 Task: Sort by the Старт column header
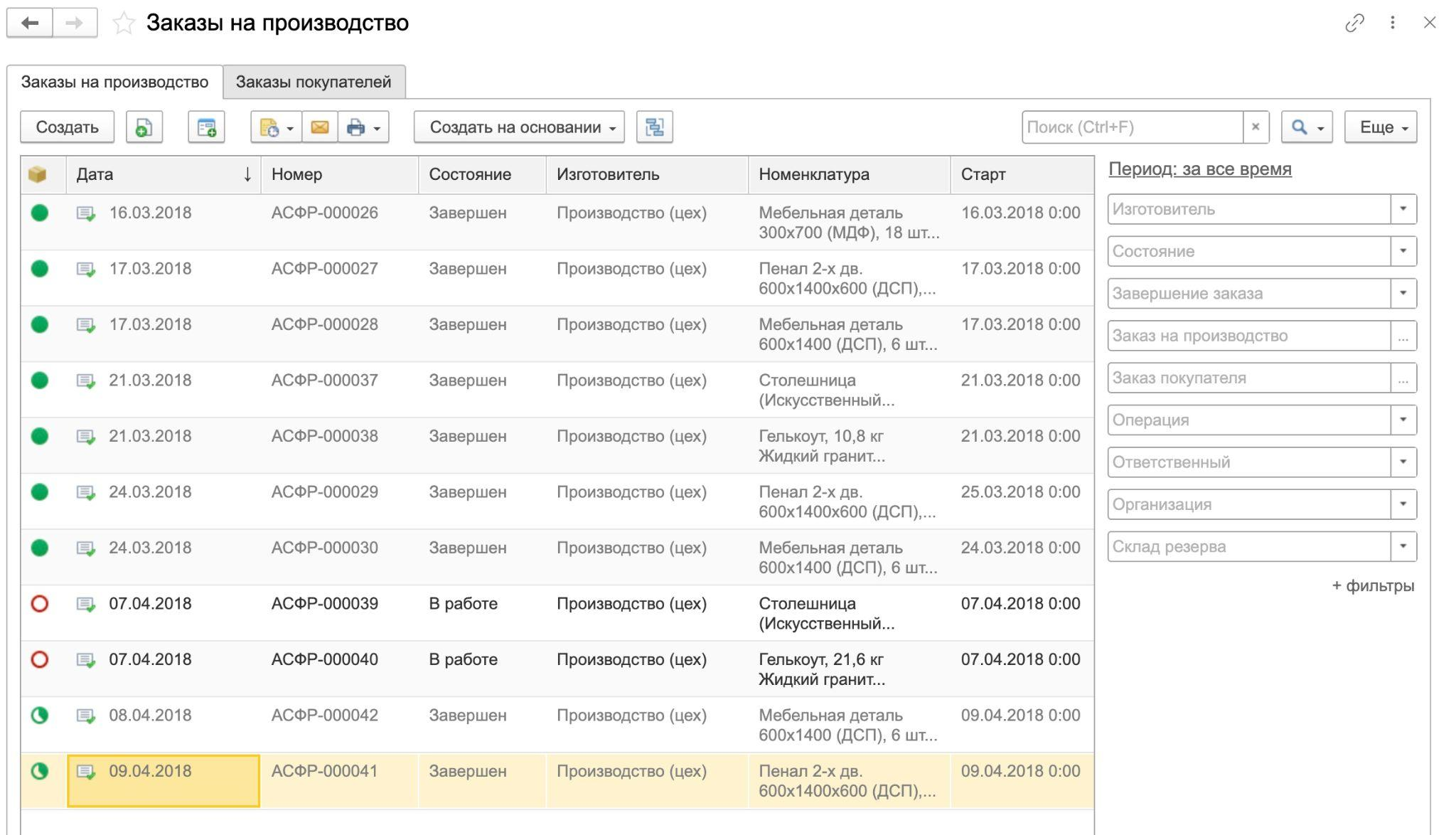click(1022, 174)
